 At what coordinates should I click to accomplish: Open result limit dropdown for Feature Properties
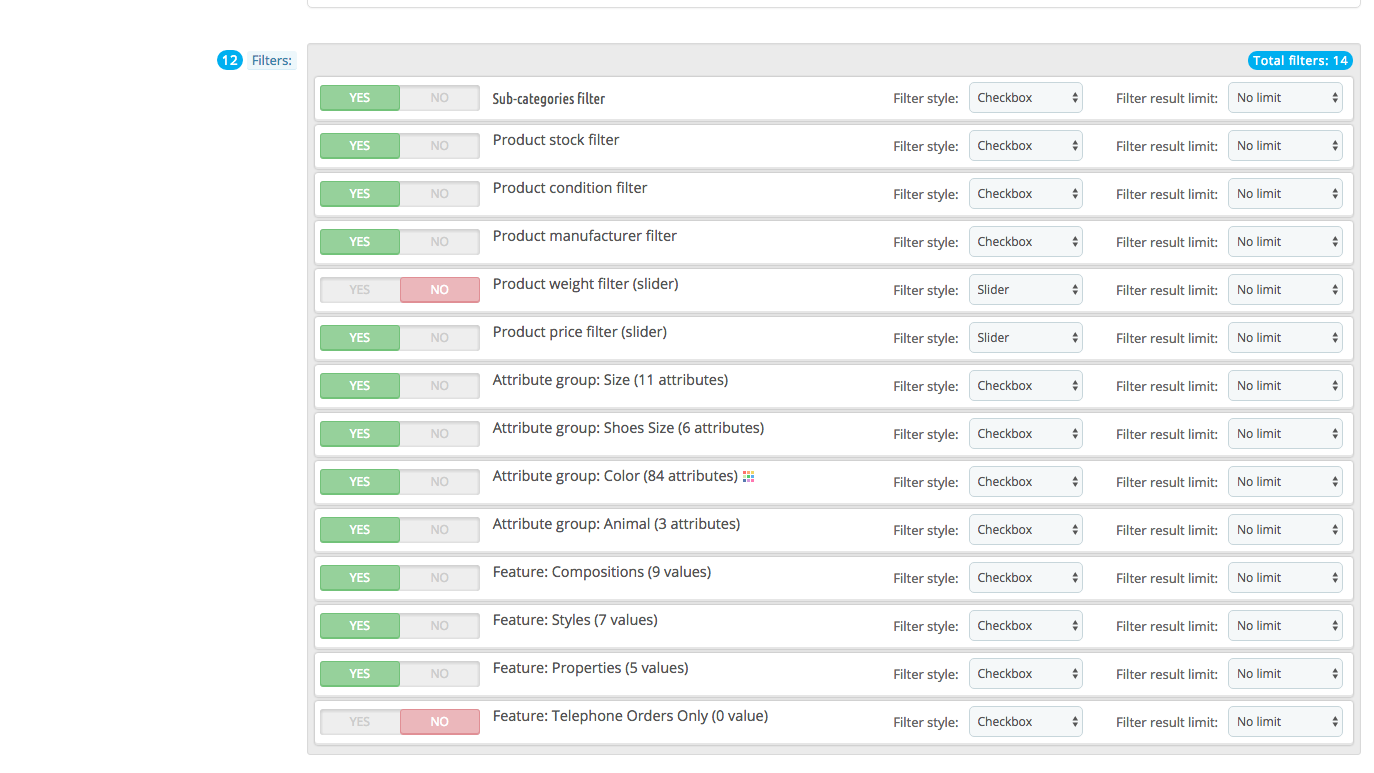click(1285, 674)
